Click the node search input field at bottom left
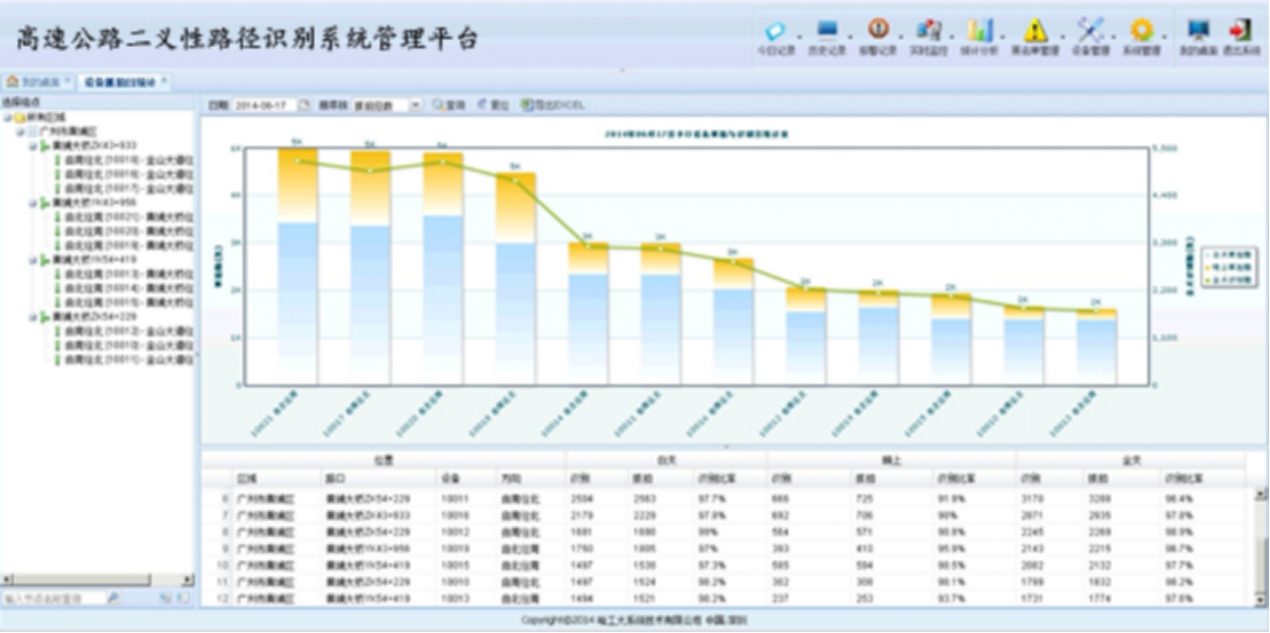This screenshot has height=633, width=1270. [x=52, y=598]
